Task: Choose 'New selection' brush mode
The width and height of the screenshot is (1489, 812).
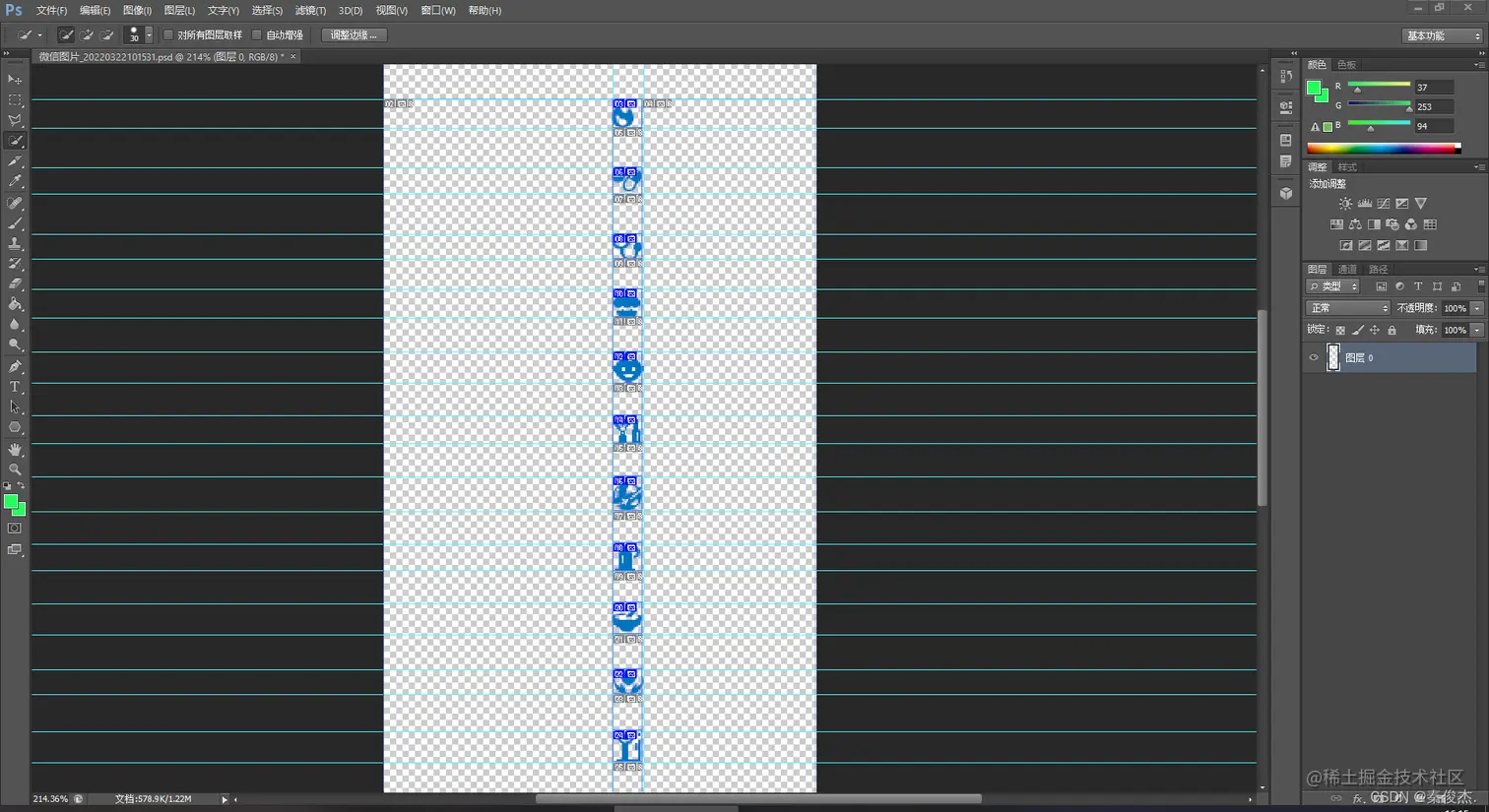Action: 66,34
